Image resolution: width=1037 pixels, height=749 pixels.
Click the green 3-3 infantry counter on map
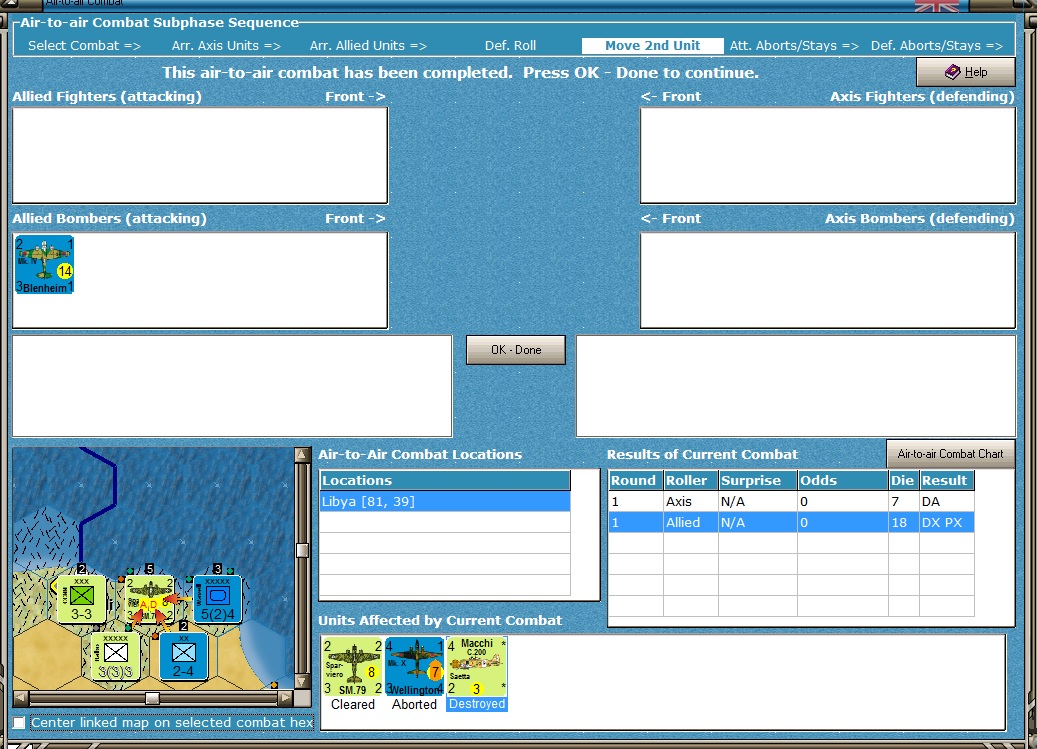pyautogui.click(x=81, y=599)
